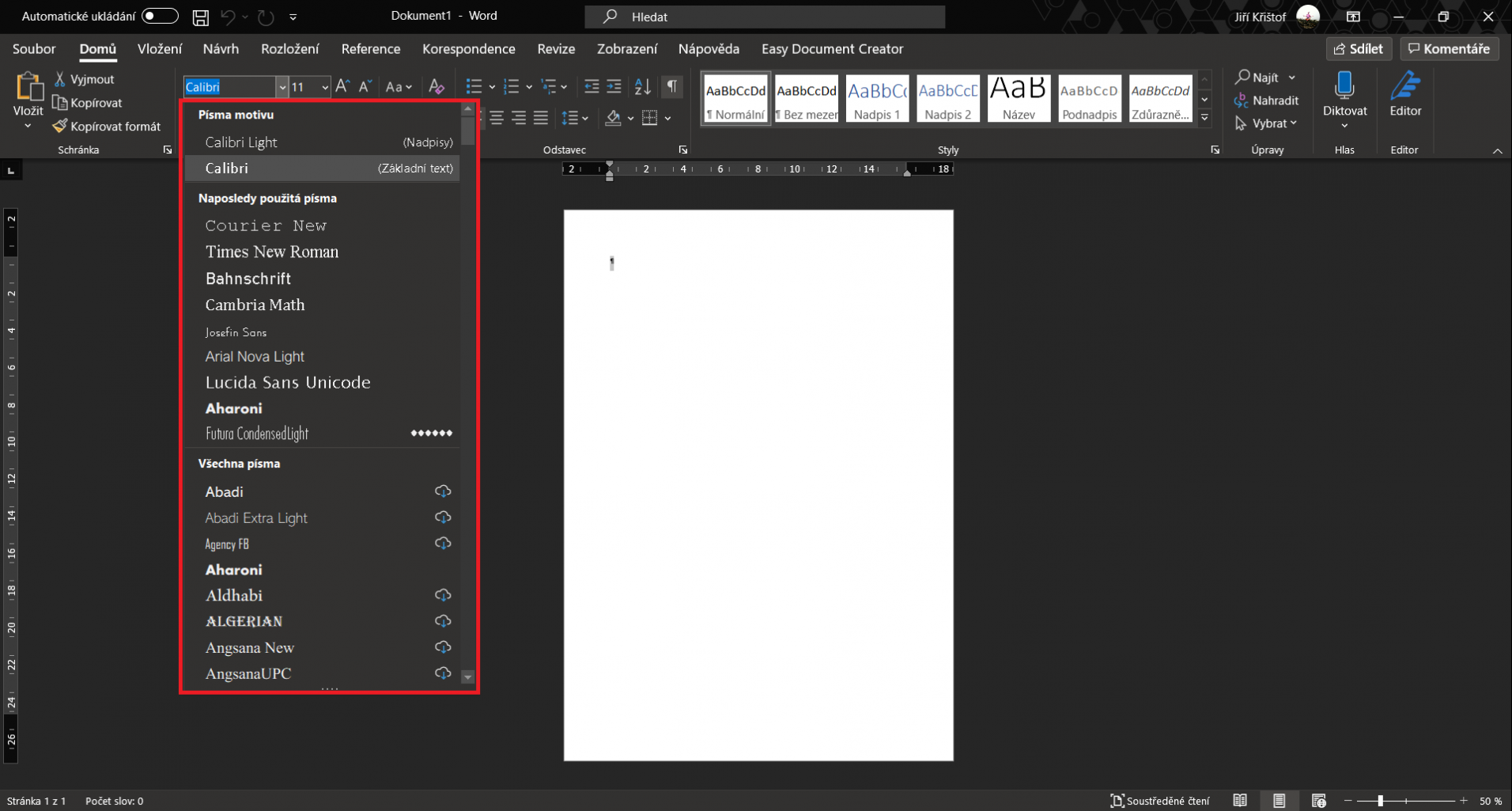Click the Sdílet share button
Screen dimensions: 1512x811
[x=1358, y=49]
